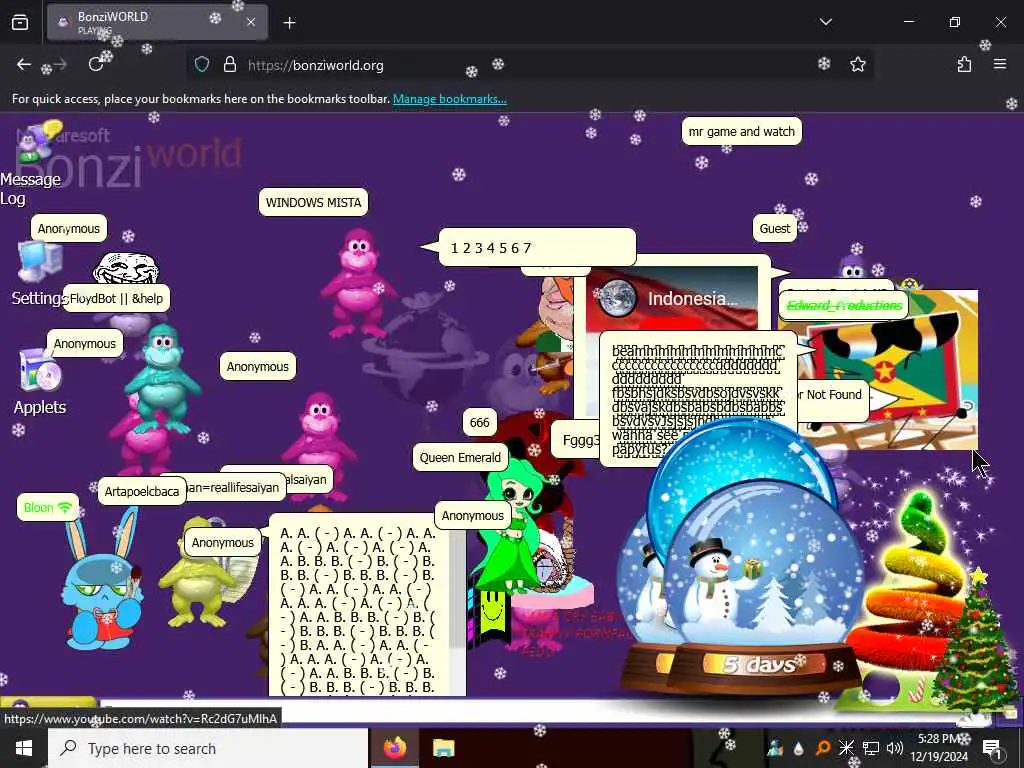Viewport: 1024px width, 768px height.
Task: Open Firefox from taskbar
Action: pos(394,748)
